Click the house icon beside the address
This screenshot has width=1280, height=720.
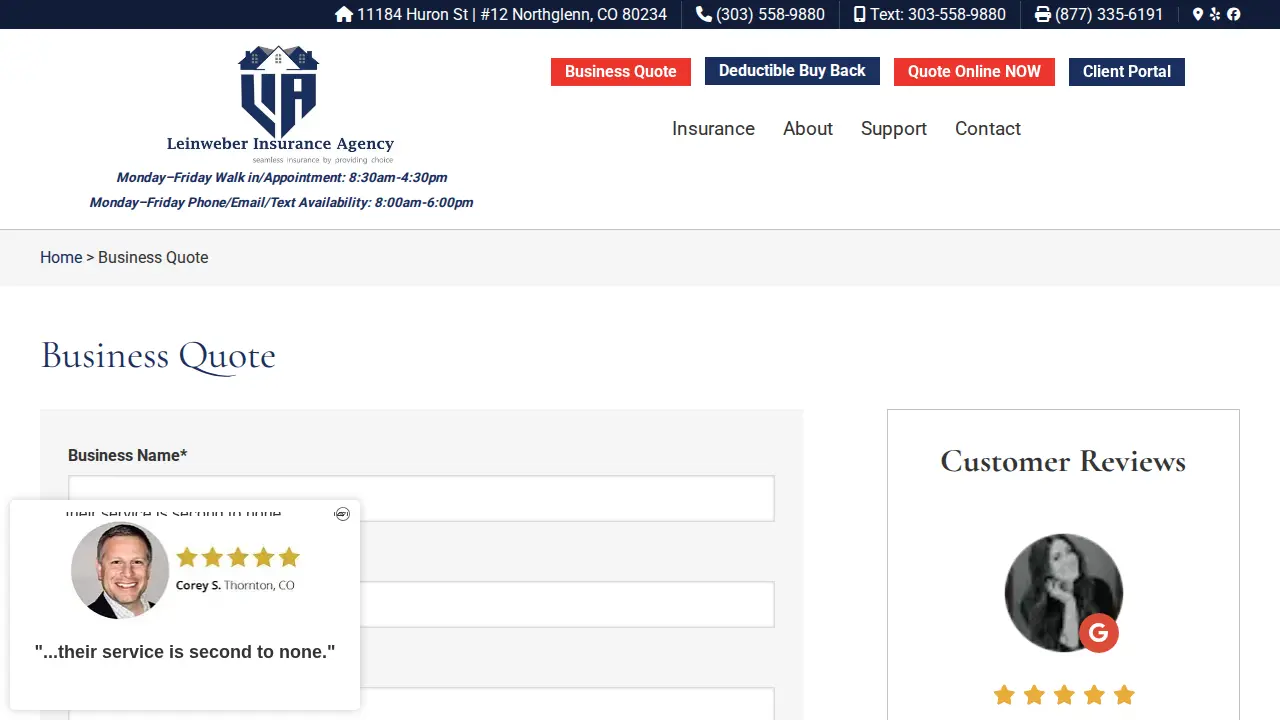pyautogui.click(x=344, y=14)
